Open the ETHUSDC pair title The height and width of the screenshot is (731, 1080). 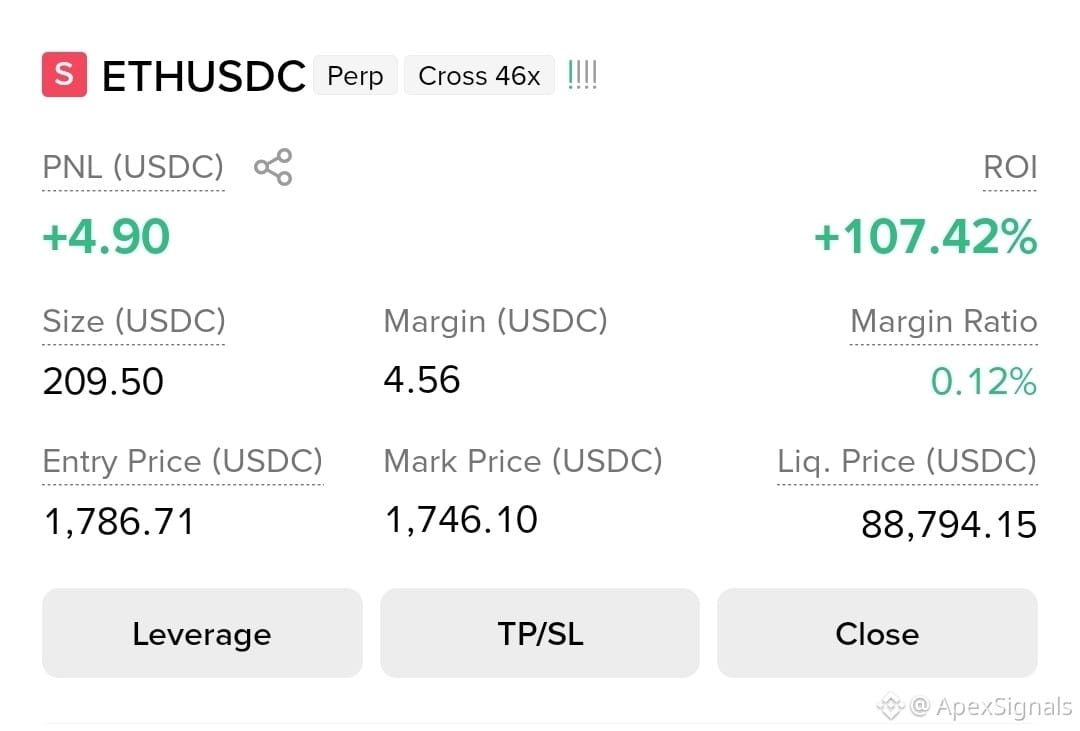204,76
